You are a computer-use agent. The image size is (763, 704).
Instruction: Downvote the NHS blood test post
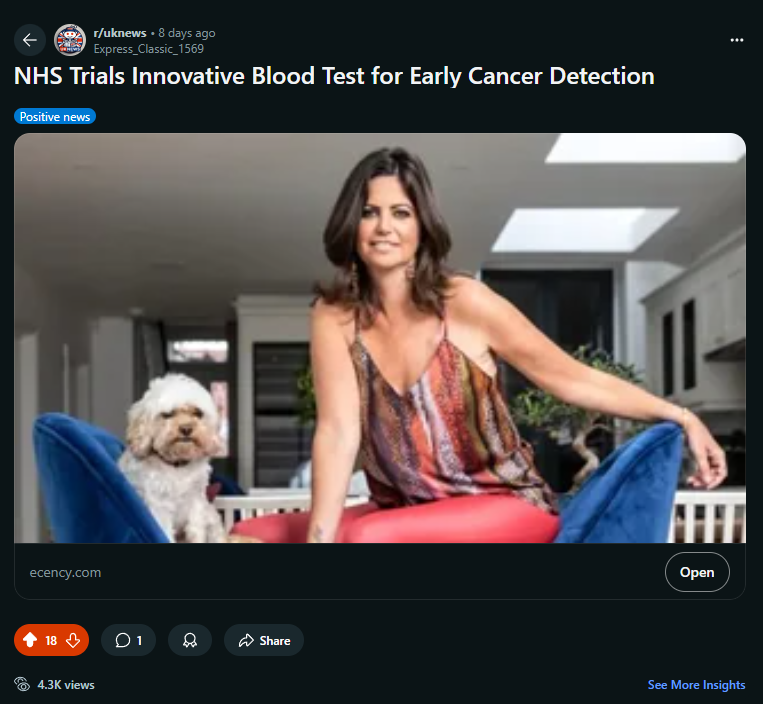click(73, 640)
